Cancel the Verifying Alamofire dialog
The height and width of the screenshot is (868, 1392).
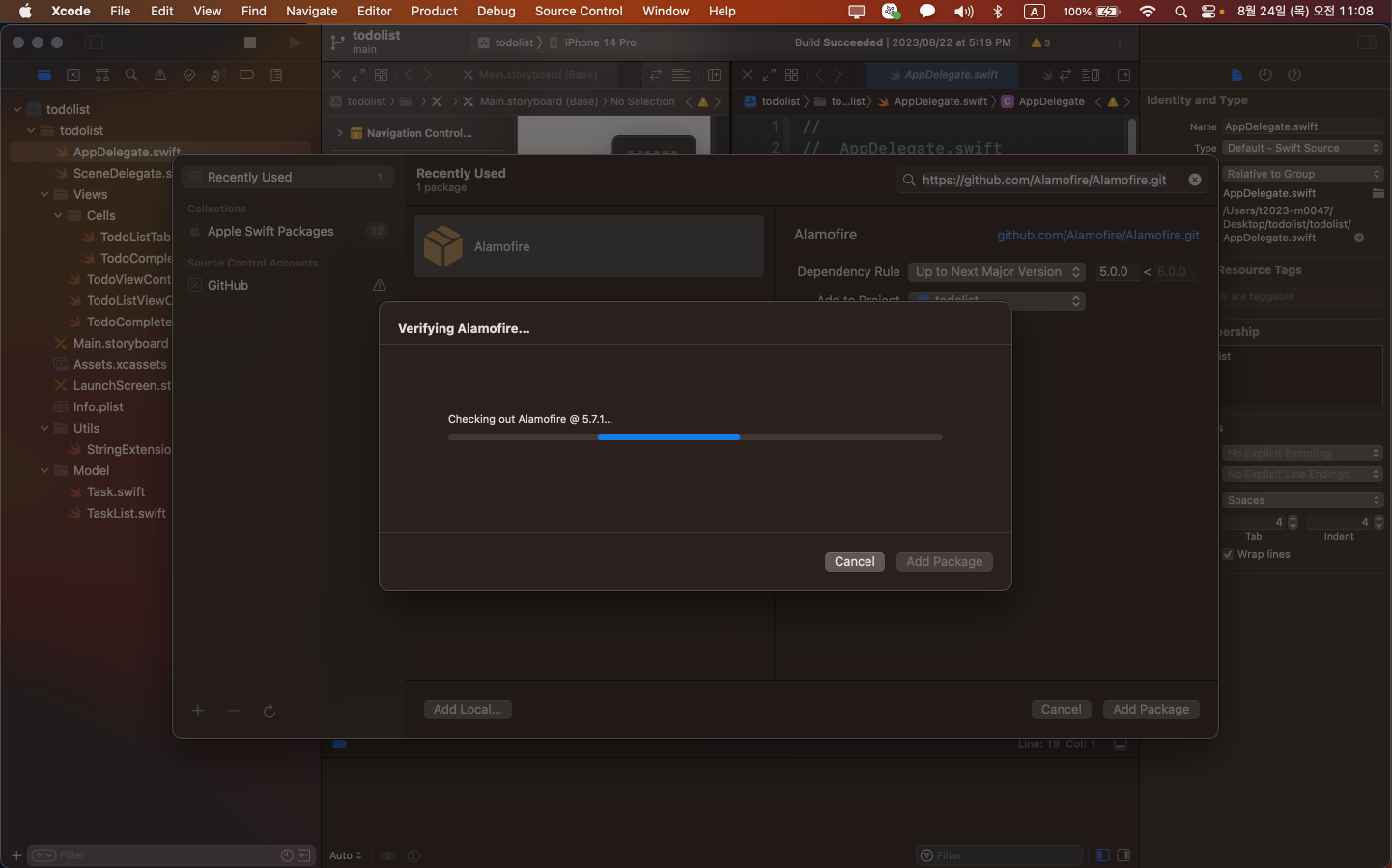[x=854, y=562]
